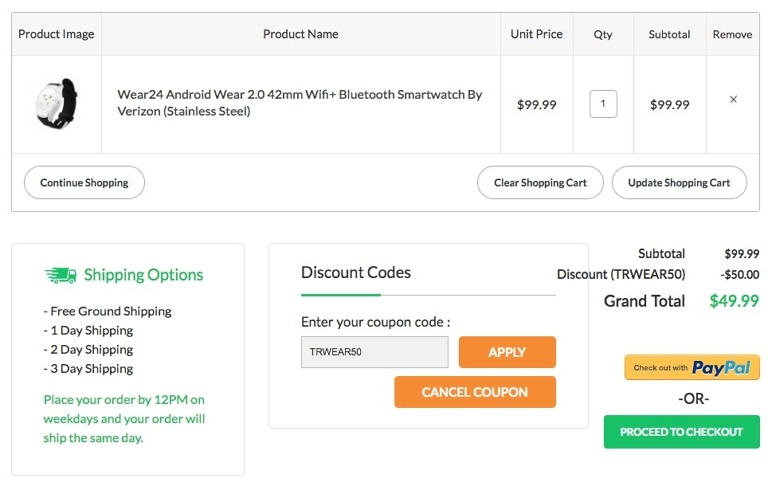Click the Discount Codes heading
The width and height of the screenshot is (768, 490).
pyautogui.click(x=356, y=272)
